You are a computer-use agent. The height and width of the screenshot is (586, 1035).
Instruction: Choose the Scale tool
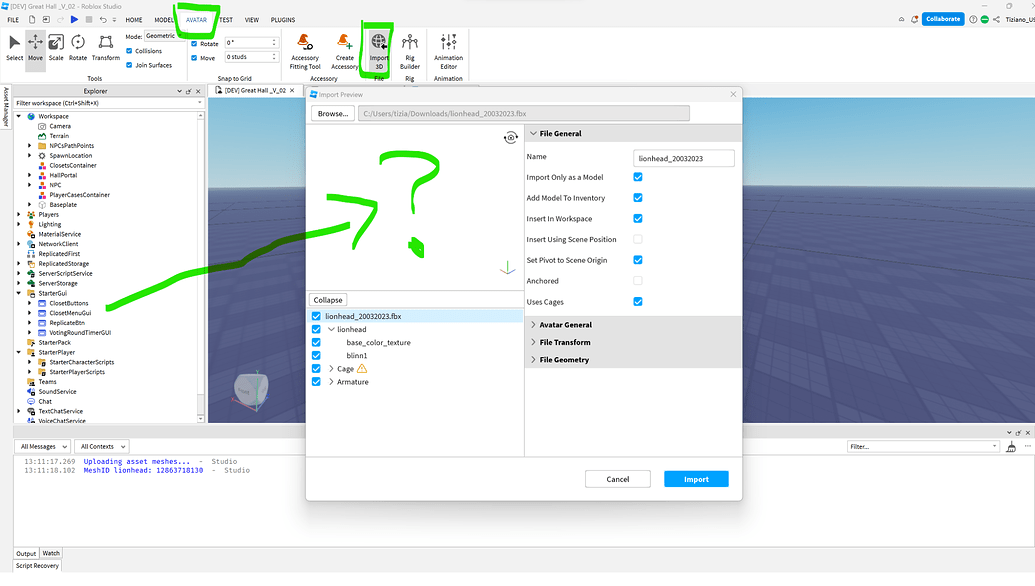56,48
